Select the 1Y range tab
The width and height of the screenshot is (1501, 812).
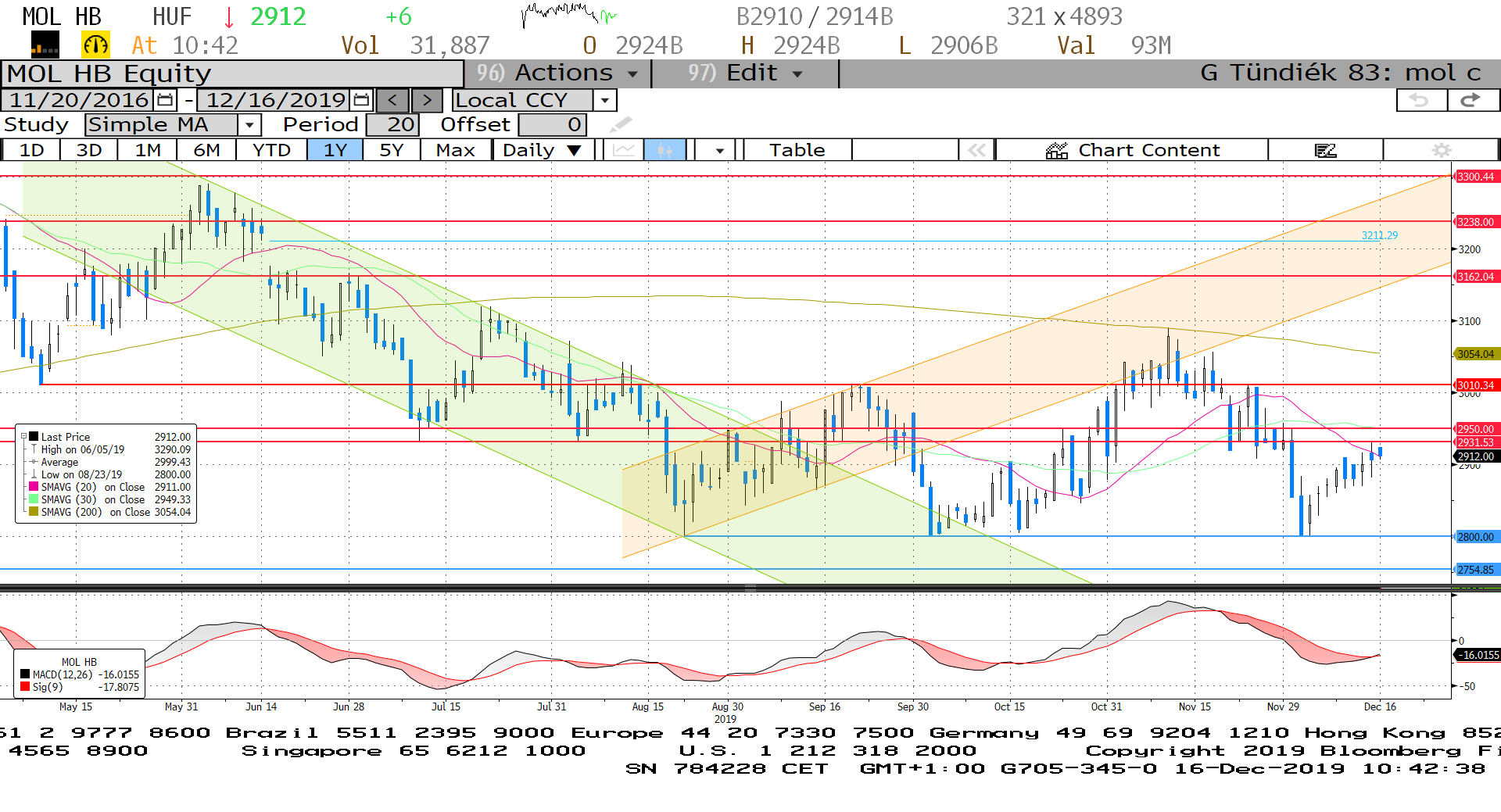[x=335, y=150]
